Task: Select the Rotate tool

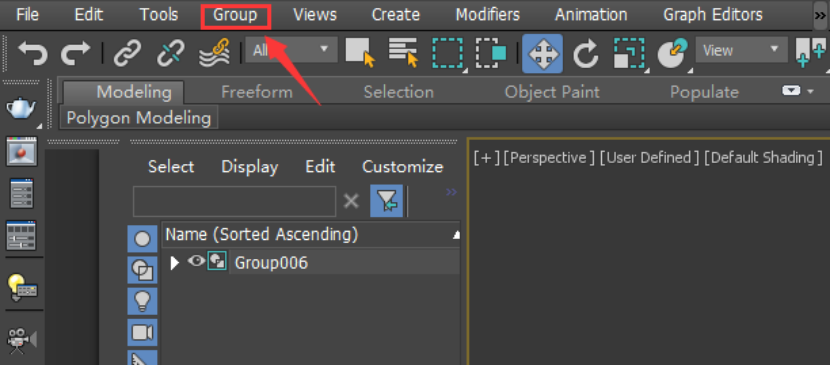Action: (x=585, y=53)
